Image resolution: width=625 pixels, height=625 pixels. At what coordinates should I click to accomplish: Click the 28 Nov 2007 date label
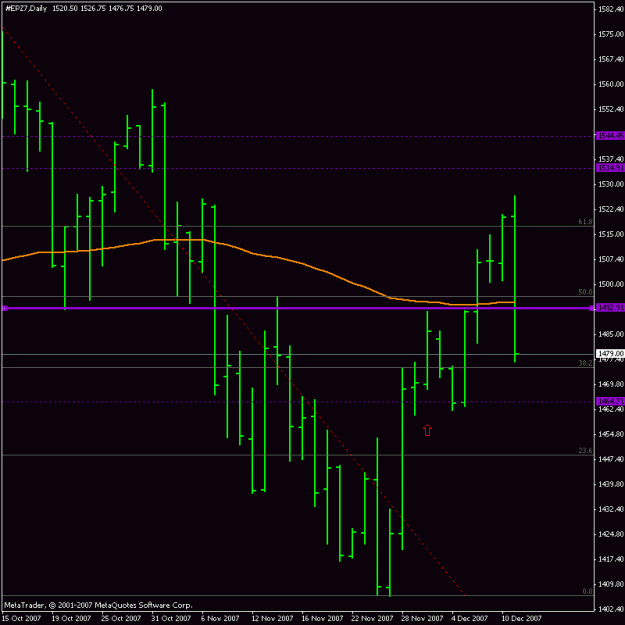pyautogui.click(x=422, y=618)
